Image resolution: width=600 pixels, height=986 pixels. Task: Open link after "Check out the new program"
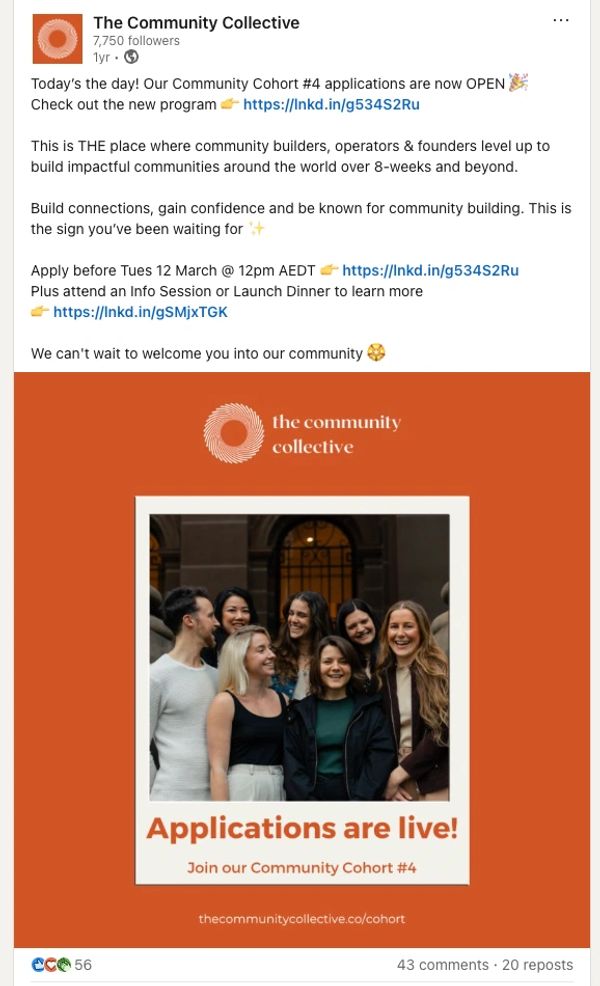click(x=331, y=104)
